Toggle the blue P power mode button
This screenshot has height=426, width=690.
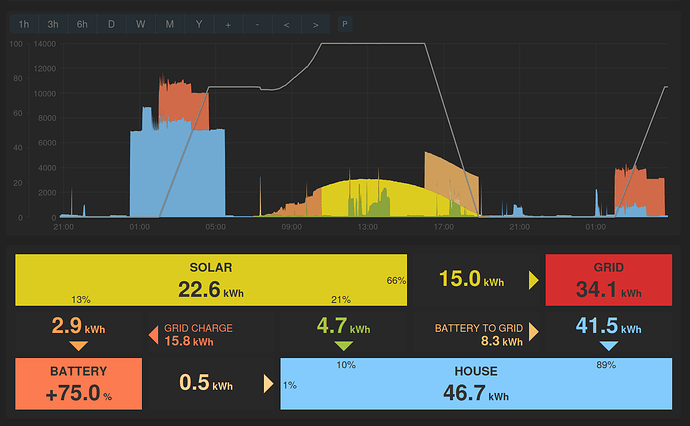click(345, 24)
